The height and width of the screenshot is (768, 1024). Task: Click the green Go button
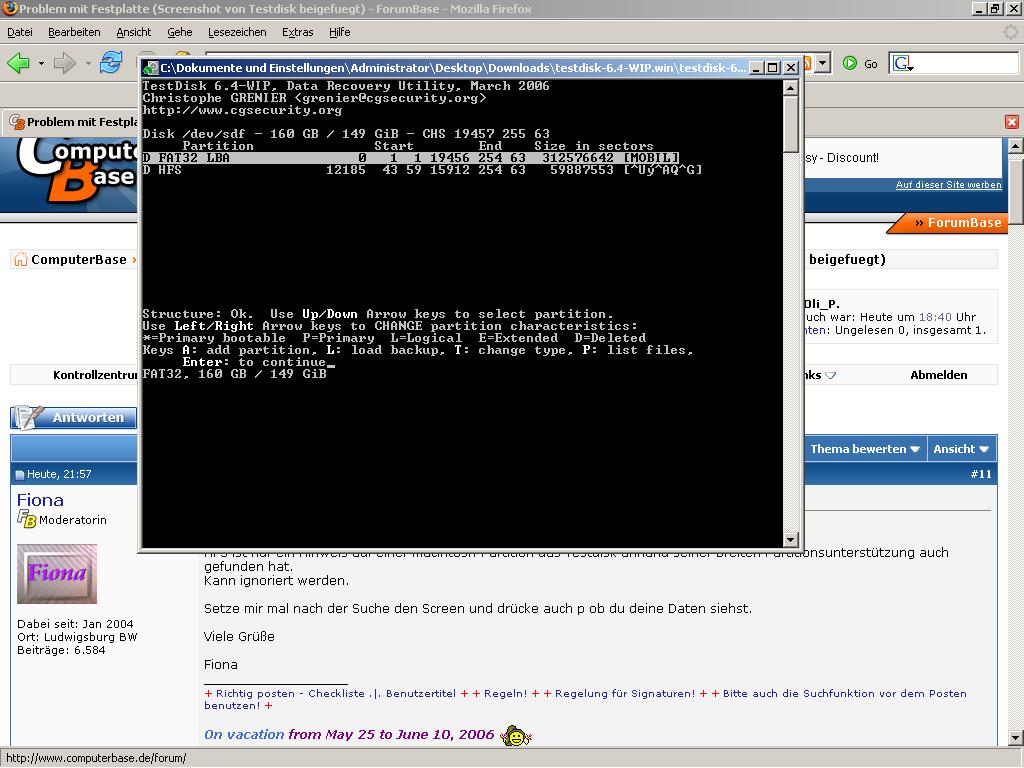coord(860,63)
